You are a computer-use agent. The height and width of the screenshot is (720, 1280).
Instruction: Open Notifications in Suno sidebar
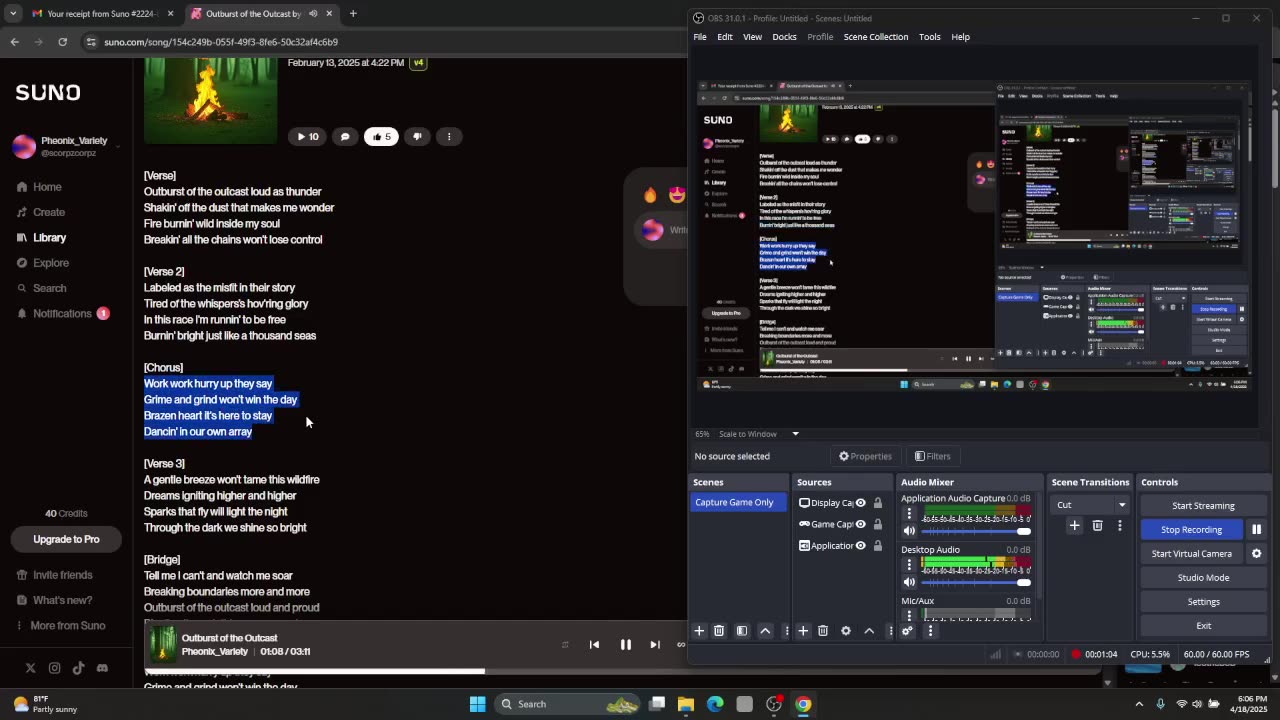pyautogui.click(x=62, y=314)
